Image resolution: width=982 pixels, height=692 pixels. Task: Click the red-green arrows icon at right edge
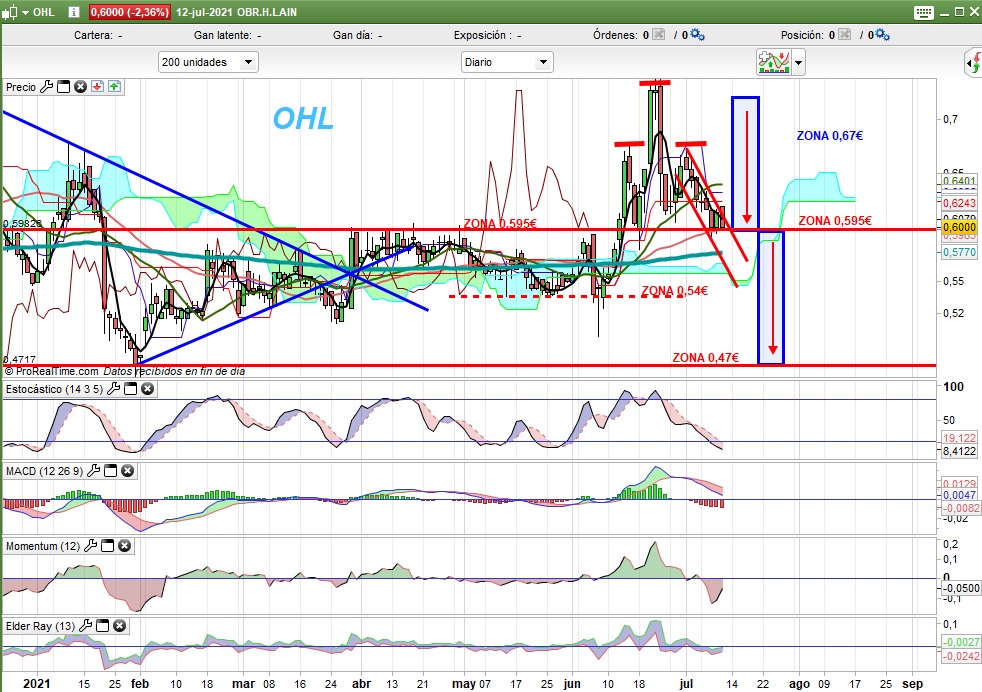point(973,63)
